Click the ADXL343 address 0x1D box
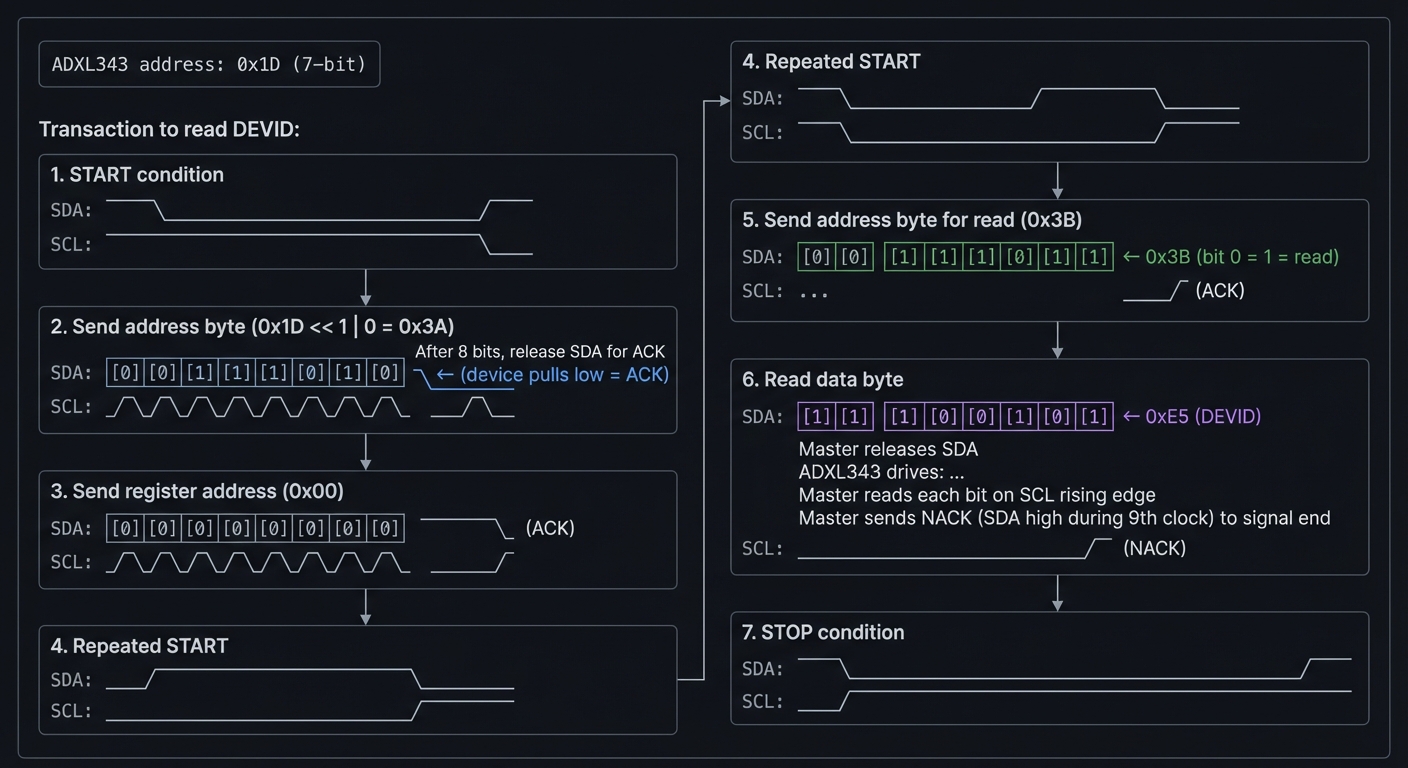This screenshot has height=768, width=1408. click(x=209, y=65)
